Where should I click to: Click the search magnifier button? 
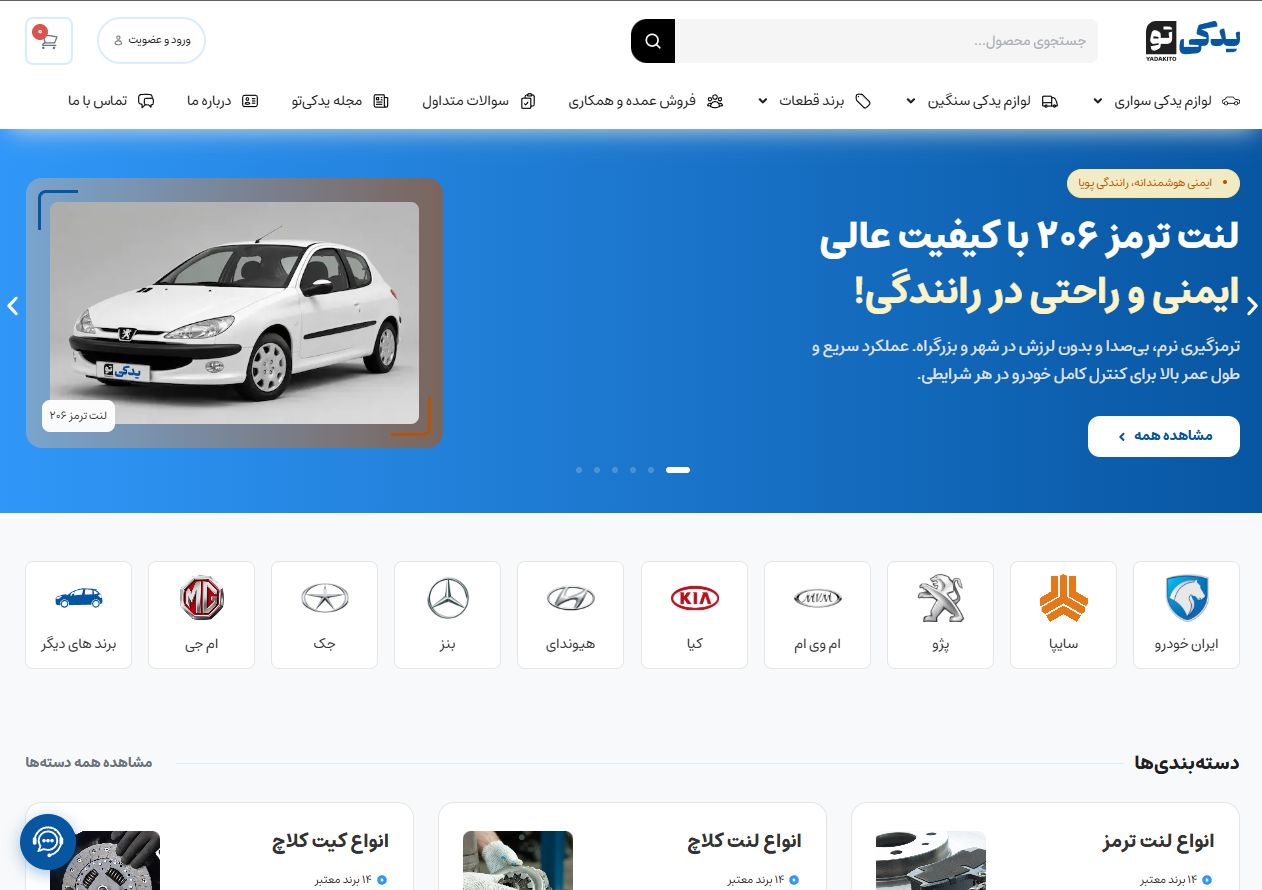coord(653,41)
